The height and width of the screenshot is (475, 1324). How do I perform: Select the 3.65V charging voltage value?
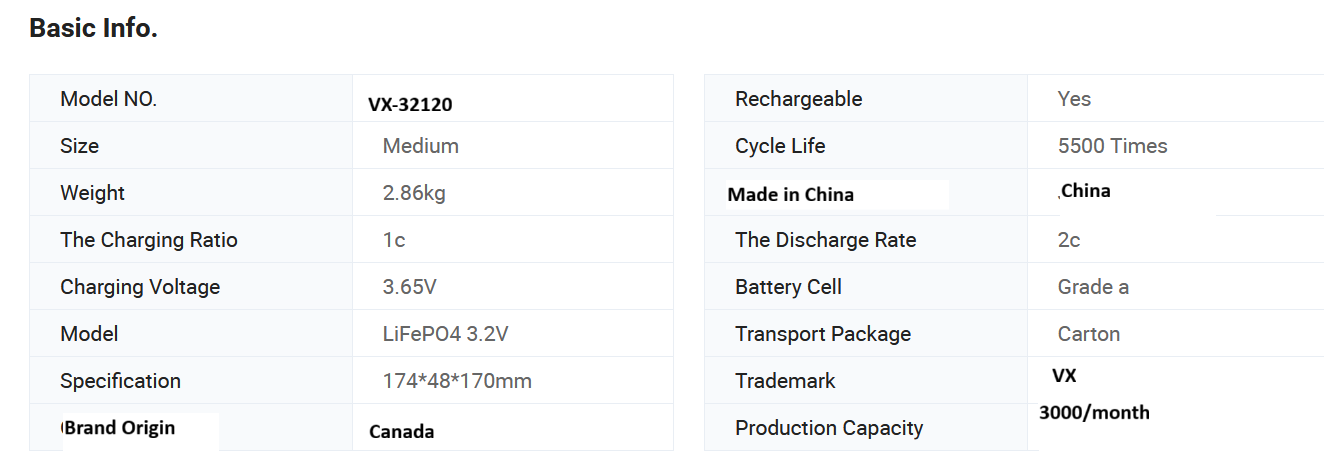tap(409, 287)
